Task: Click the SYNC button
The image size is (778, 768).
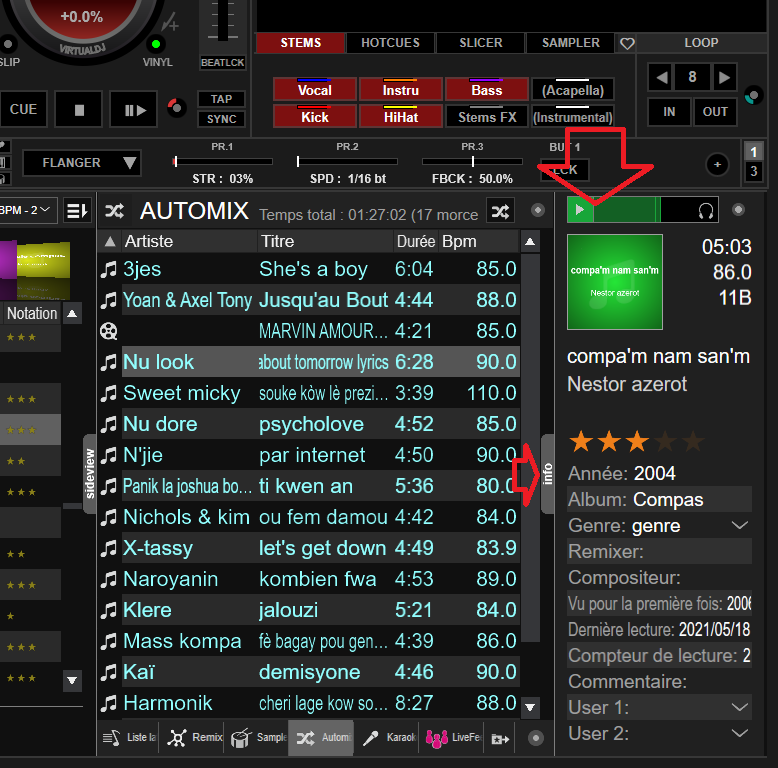Action: [221, 119]
